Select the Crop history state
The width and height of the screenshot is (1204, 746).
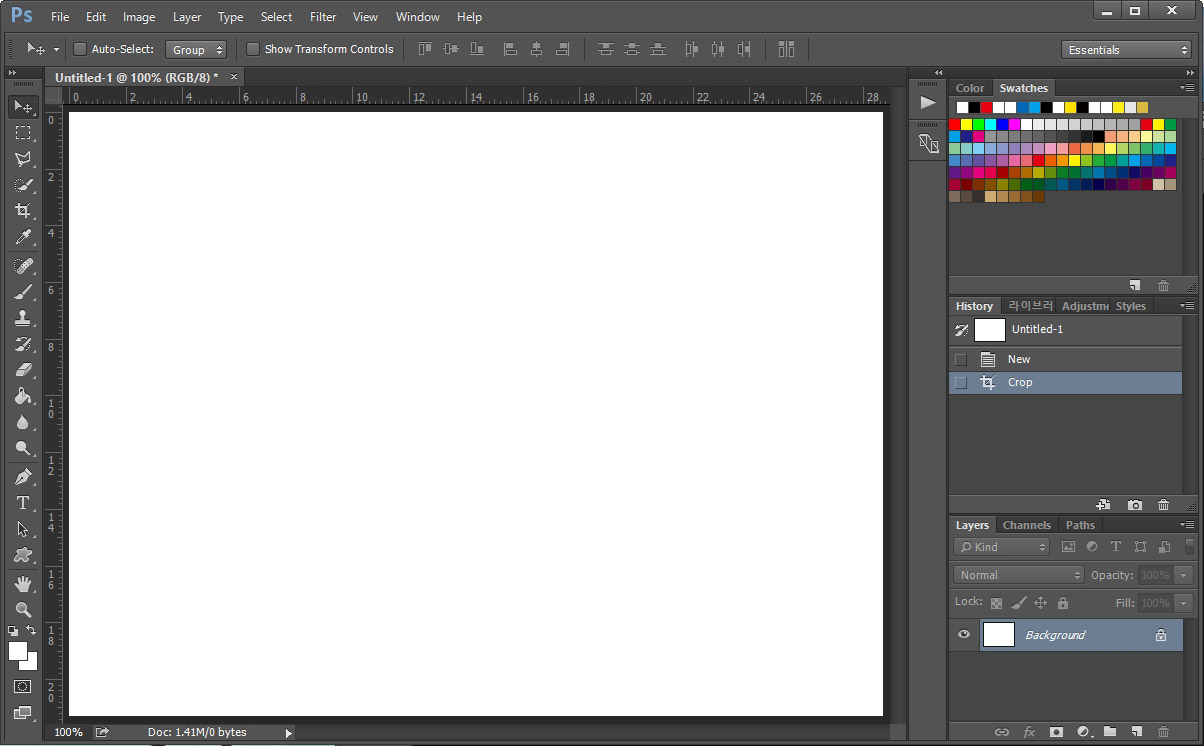tap(1065, 382)
